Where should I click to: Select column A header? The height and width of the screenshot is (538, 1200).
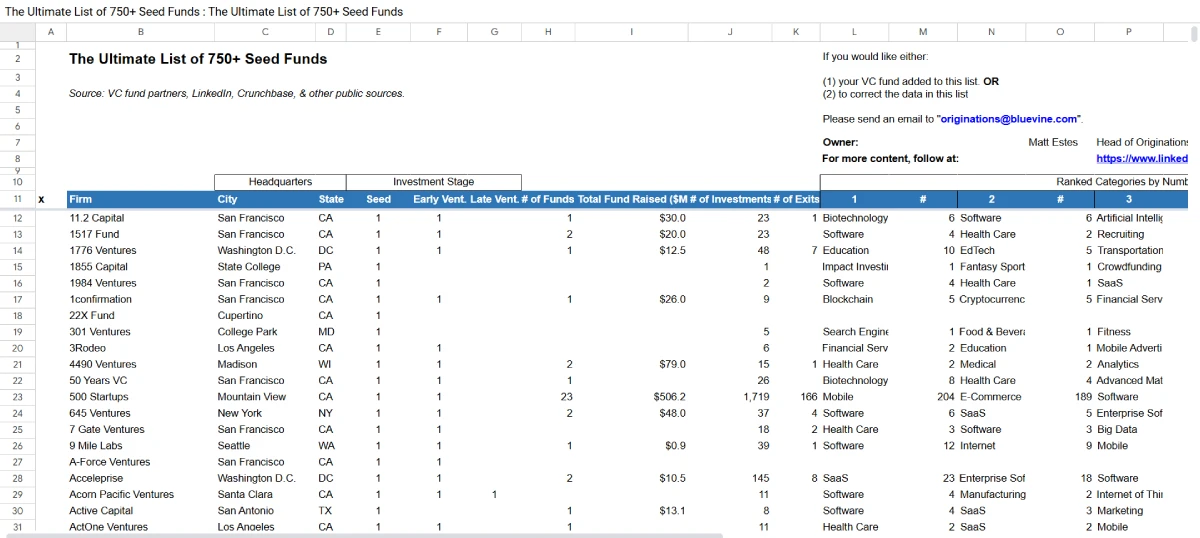(50, 32)
